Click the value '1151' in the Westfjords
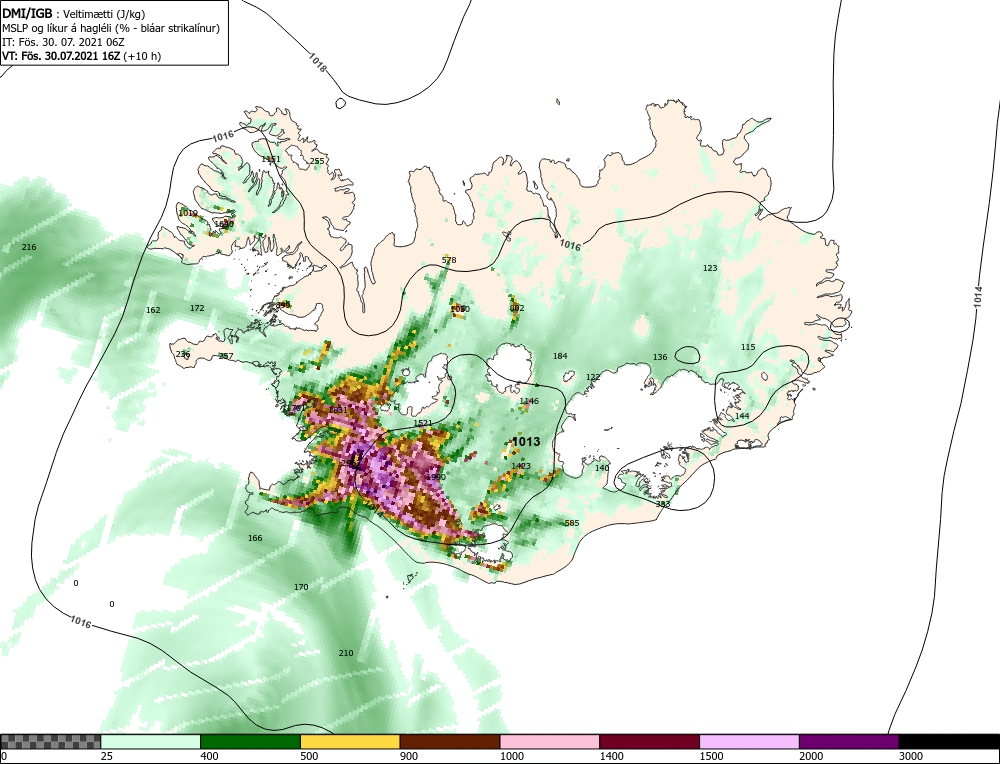The height and width of the screenshot is (764, 1000). (x=271, y=159)
